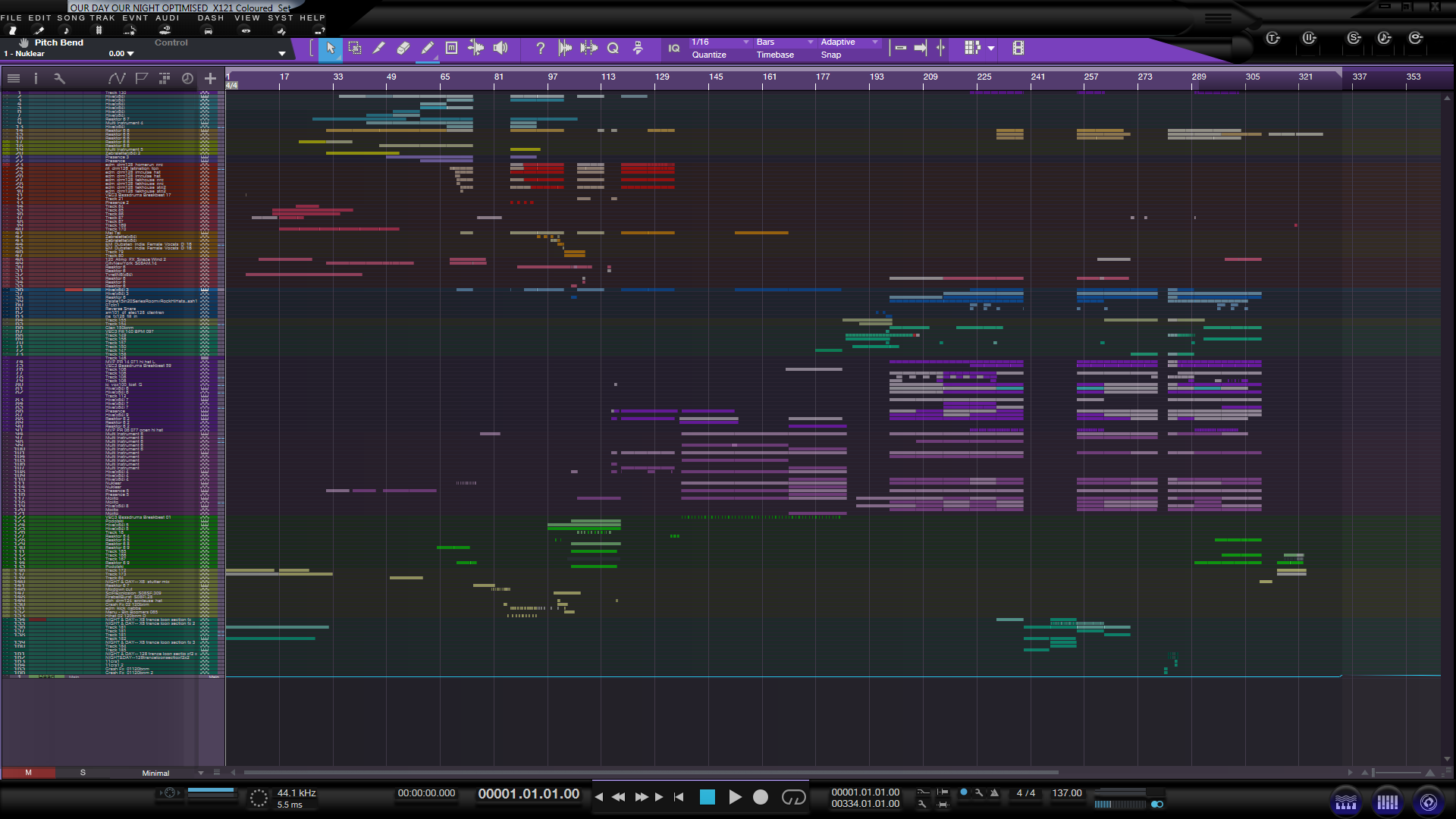
Task: Click the strip silence icon
Action: click(x=588, y=49)
